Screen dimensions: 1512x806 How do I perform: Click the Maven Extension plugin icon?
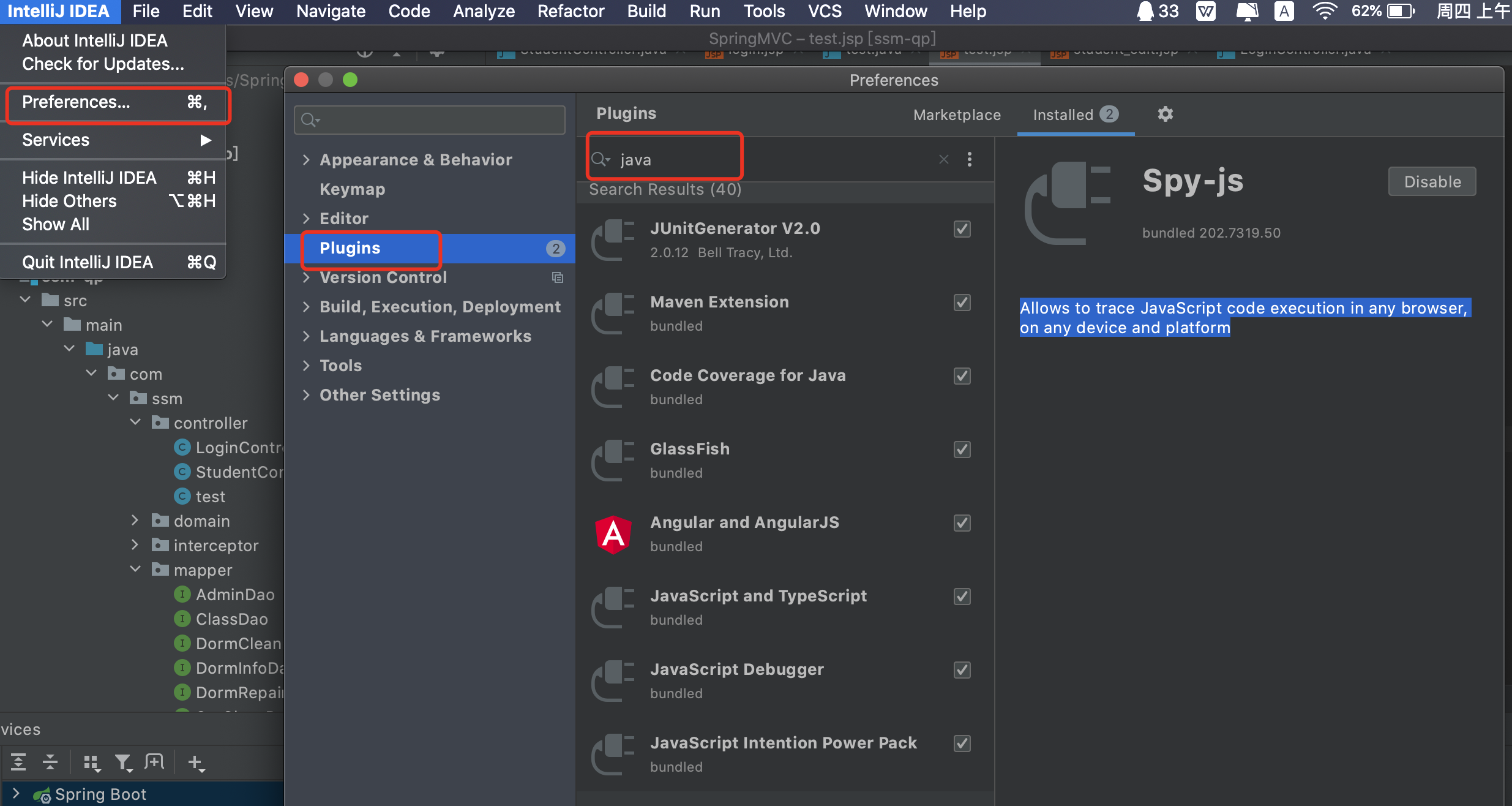(613, 314)
